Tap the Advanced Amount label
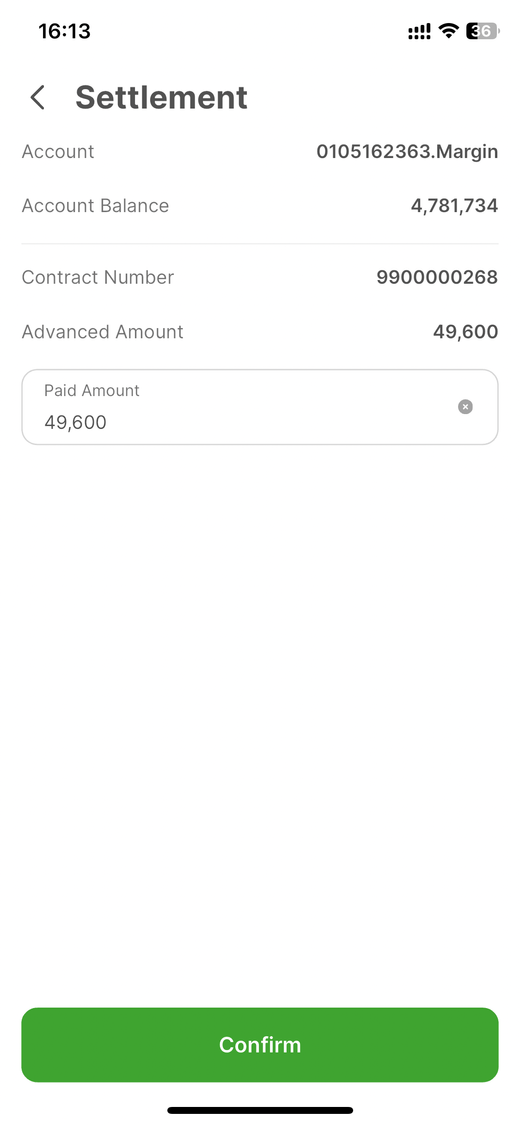 point(103,331)
